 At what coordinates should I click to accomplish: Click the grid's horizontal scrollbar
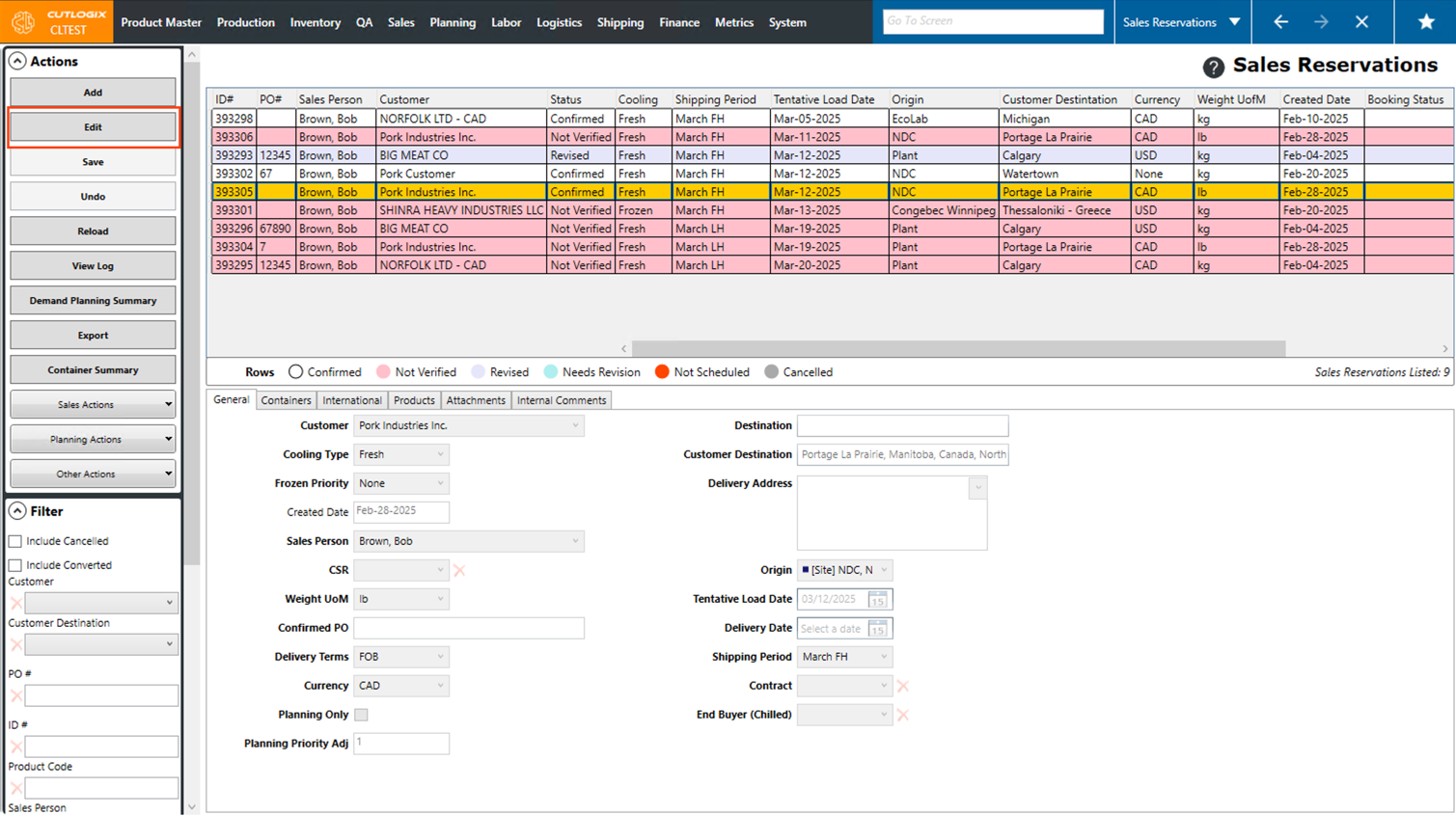point(957,348)
